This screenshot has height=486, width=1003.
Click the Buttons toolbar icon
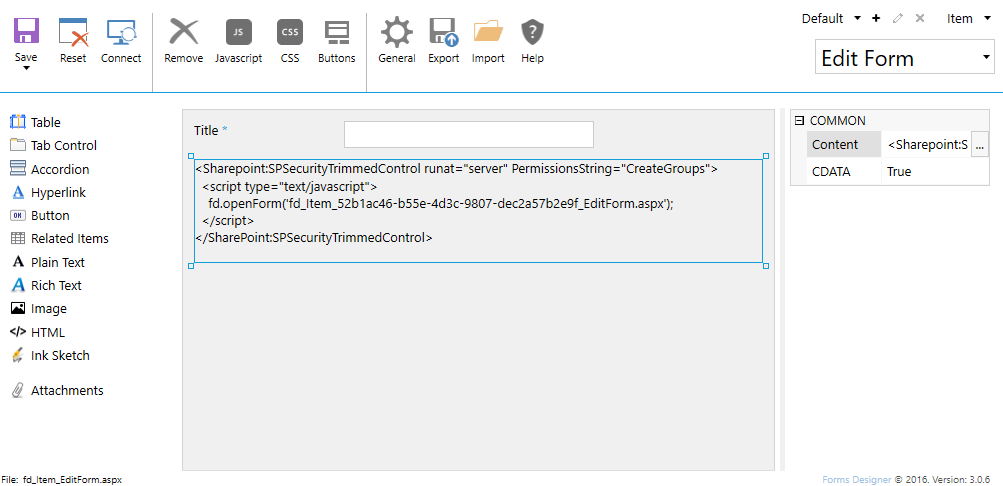336,32
